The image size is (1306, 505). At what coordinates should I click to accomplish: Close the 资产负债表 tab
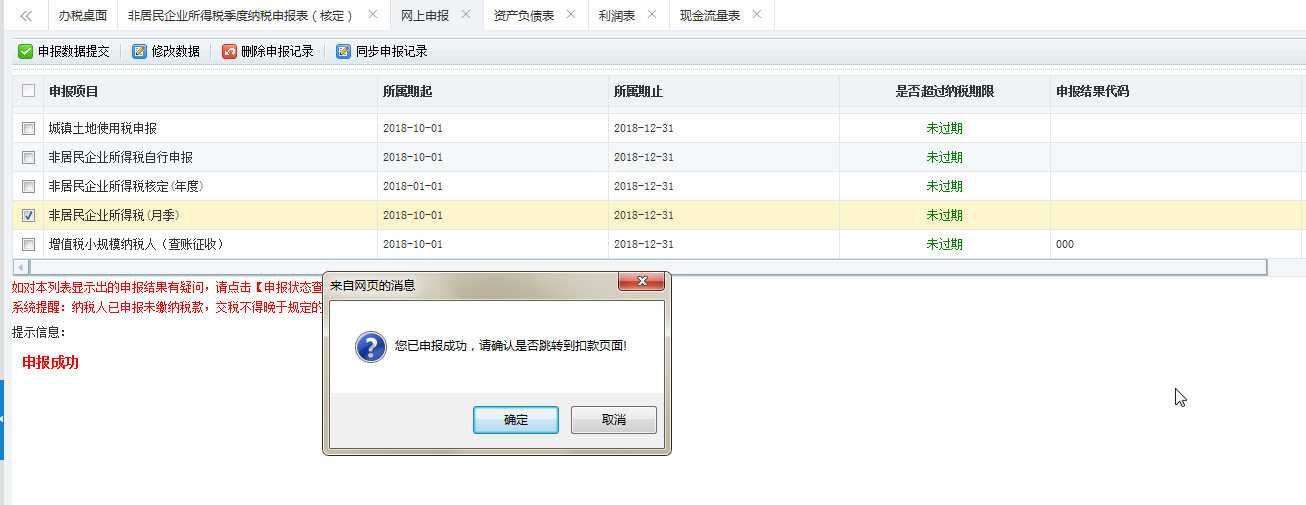(571, 15)
